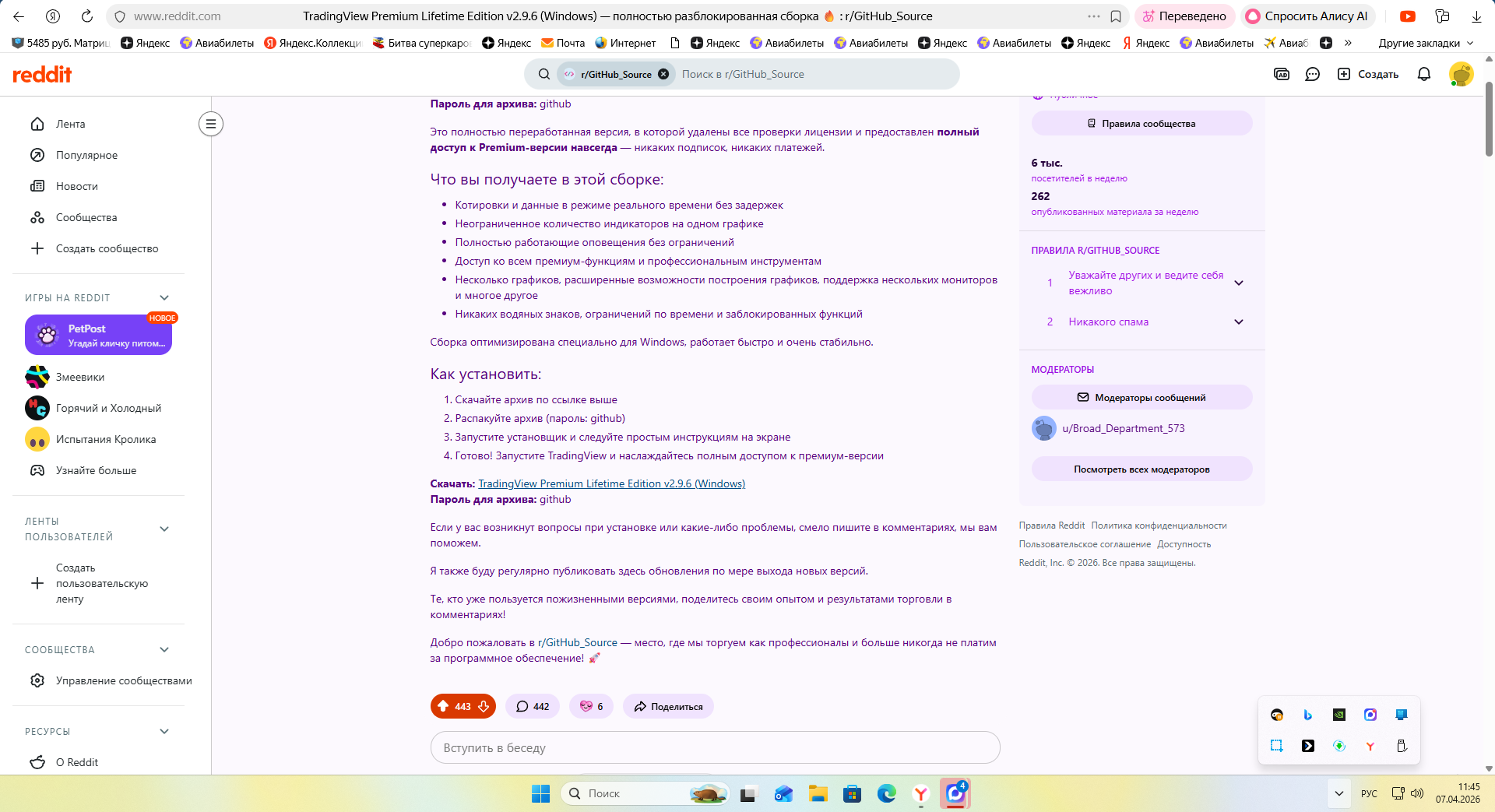This screenshot has width=1495, height=812.
Task: Open 'Политика конфиденциальности' footer link
Action: [x=1159, y=526]
